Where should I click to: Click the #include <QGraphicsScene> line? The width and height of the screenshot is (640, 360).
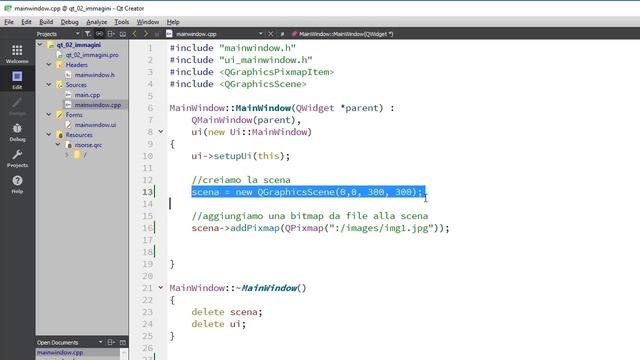pyautogui.click(x=238, y=84)
